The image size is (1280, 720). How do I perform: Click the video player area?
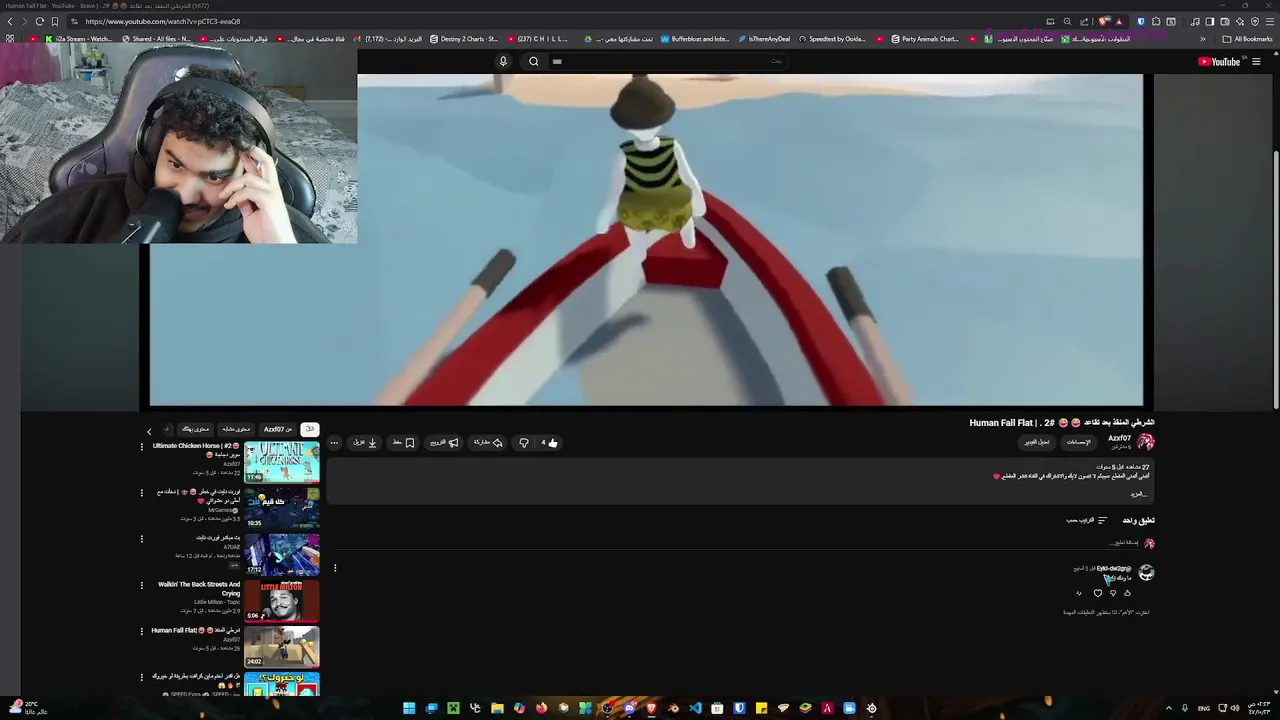[646, 240]
